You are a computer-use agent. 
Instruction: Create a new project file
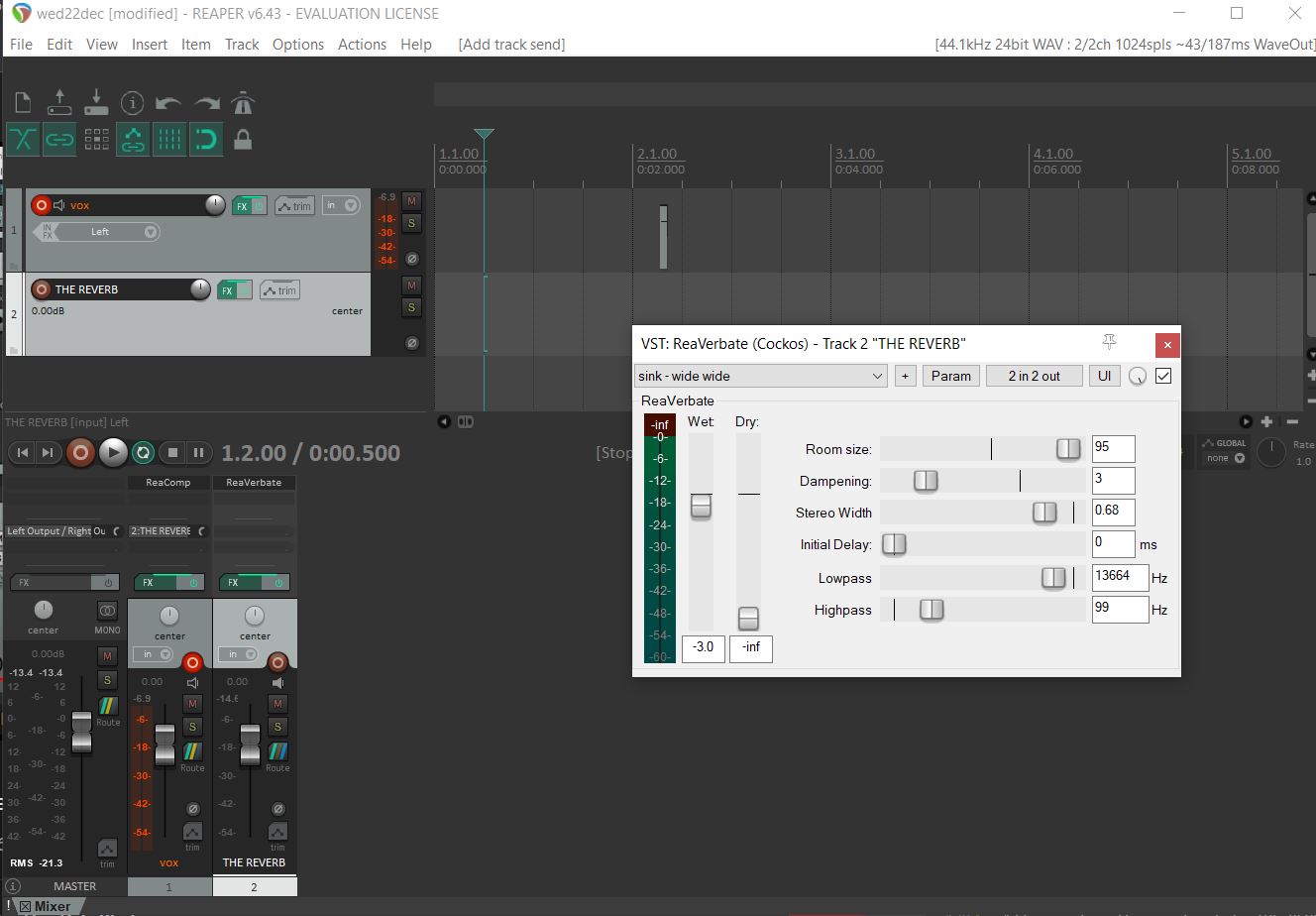pyautogui.click(x=23, y=102)
